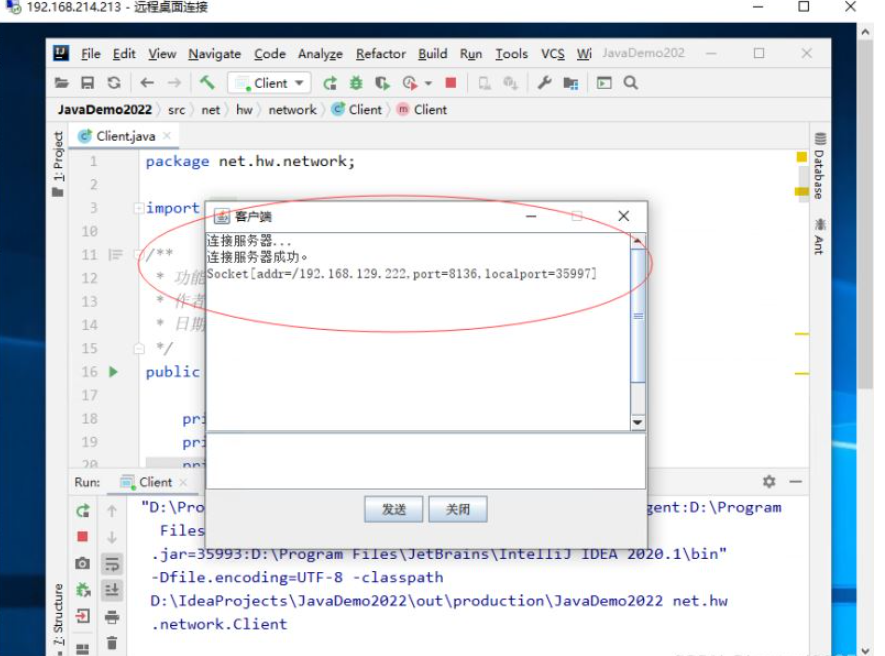Viewport: 885px width, 656px height.
Task: Click the profiler run icon in toolbar
Action: pyautogui.click(x=410, y=84)
